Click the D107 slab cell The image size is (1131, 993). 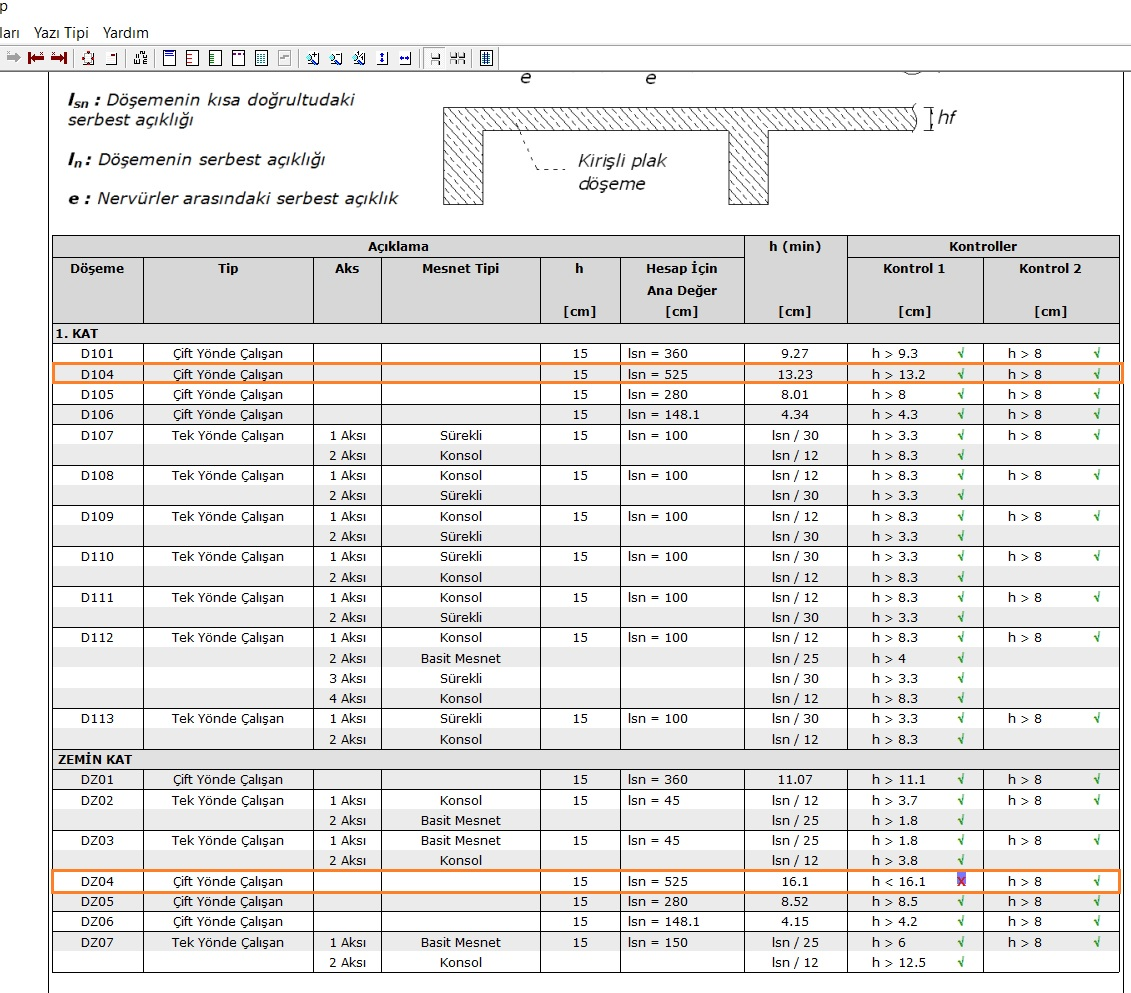point(97,436)
